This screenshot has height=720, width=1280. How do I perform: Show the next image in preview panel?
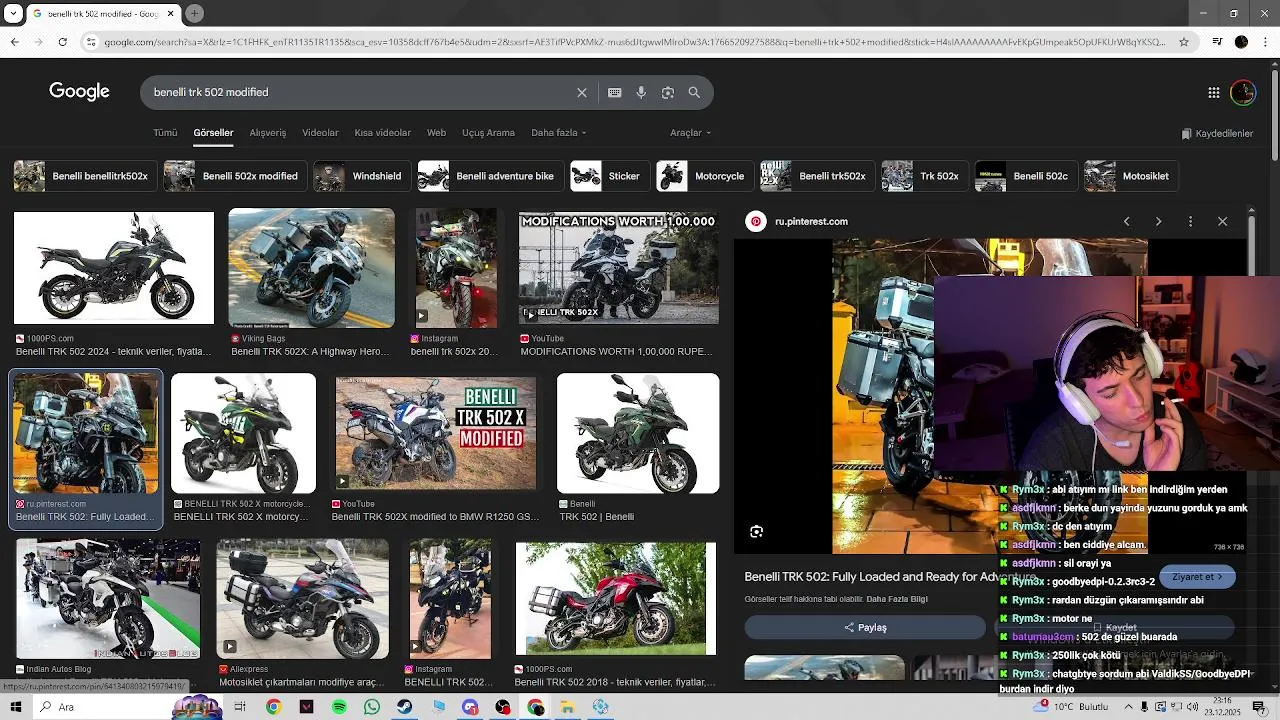1158,221
